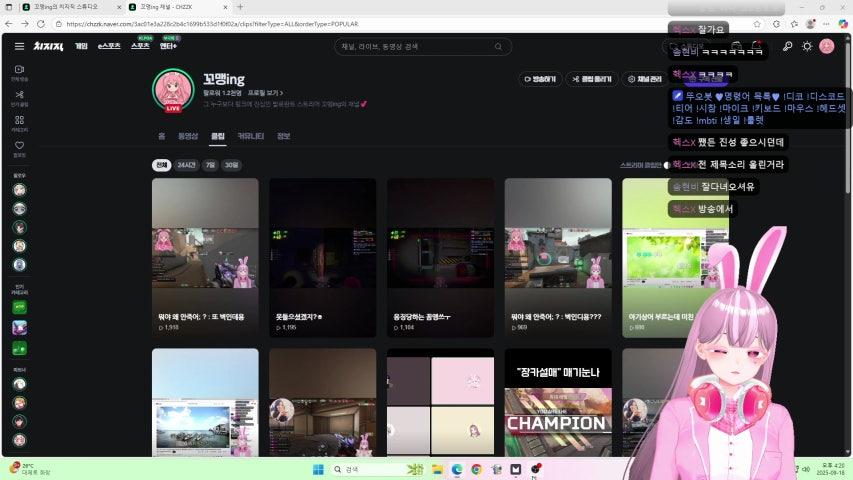Click the 채널 관리 button
The width and height of the screenshot is (853, 480).
tap(645, 79)
